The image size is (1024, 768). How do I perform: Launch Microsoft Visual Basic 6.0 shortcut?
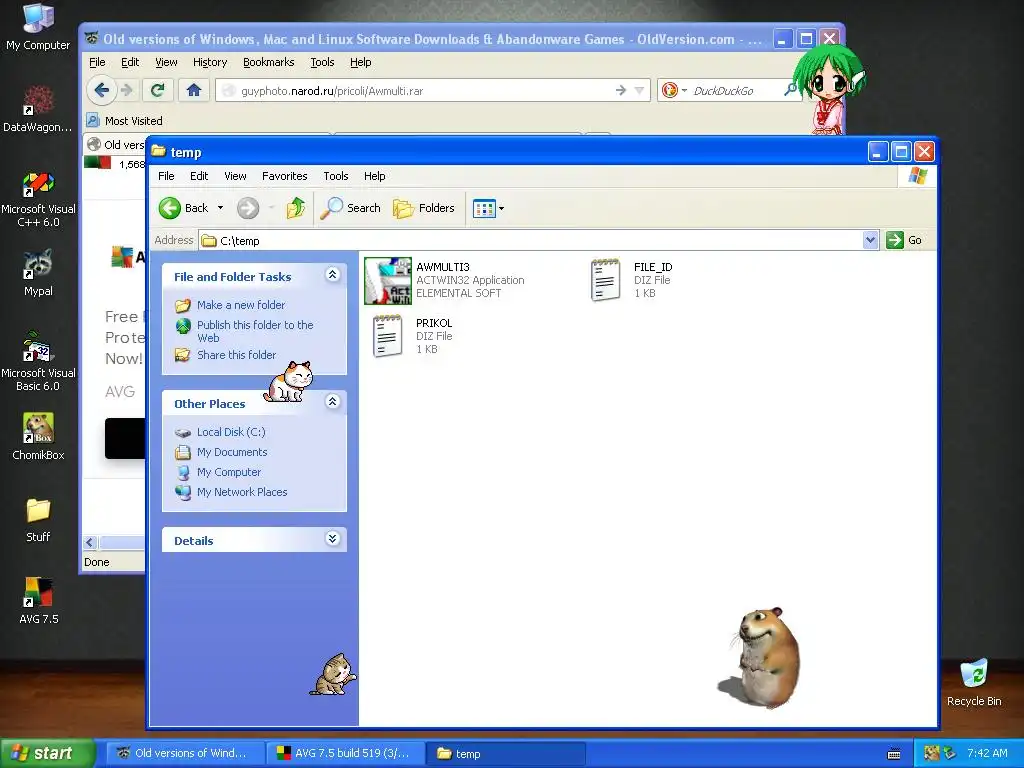[38, 362]
